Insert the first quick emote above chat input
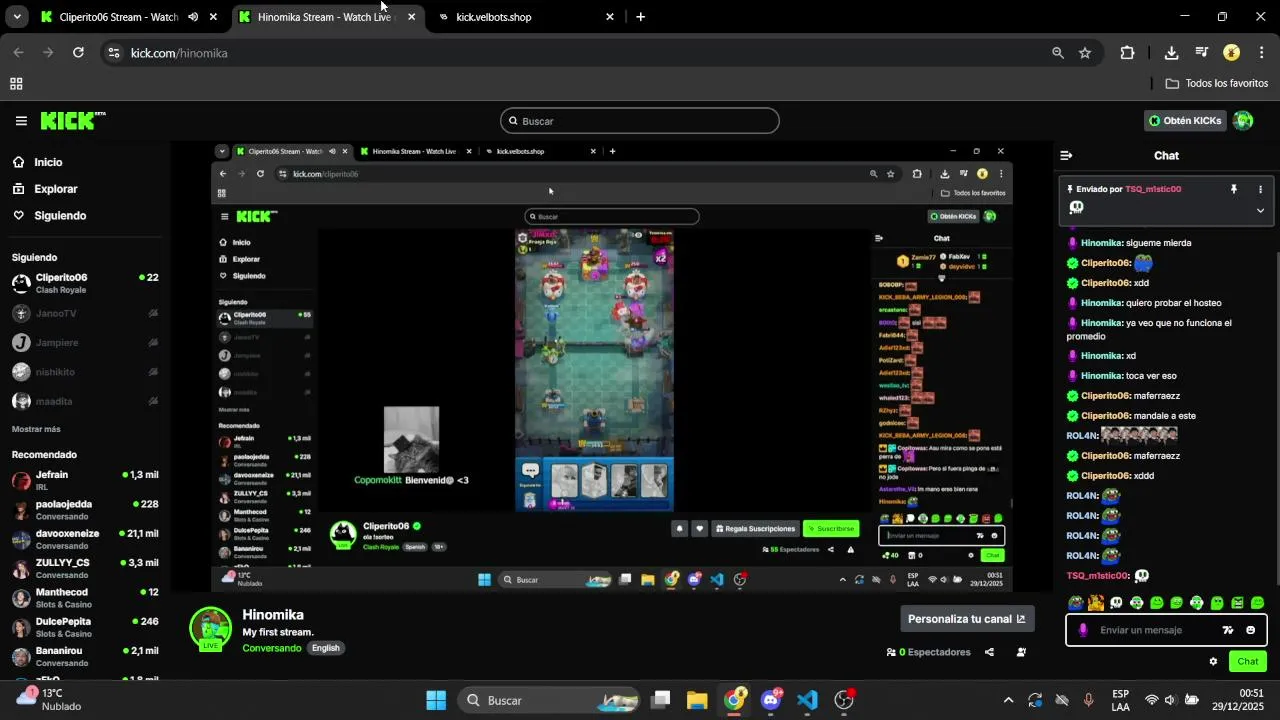 pos(1076,603)
